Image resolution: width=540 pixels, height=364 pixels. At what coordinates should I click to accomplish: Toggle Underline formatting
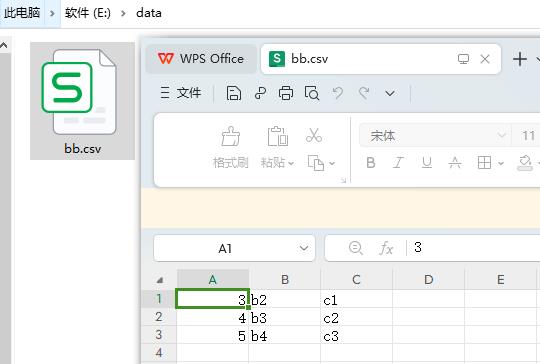point(427,163)
